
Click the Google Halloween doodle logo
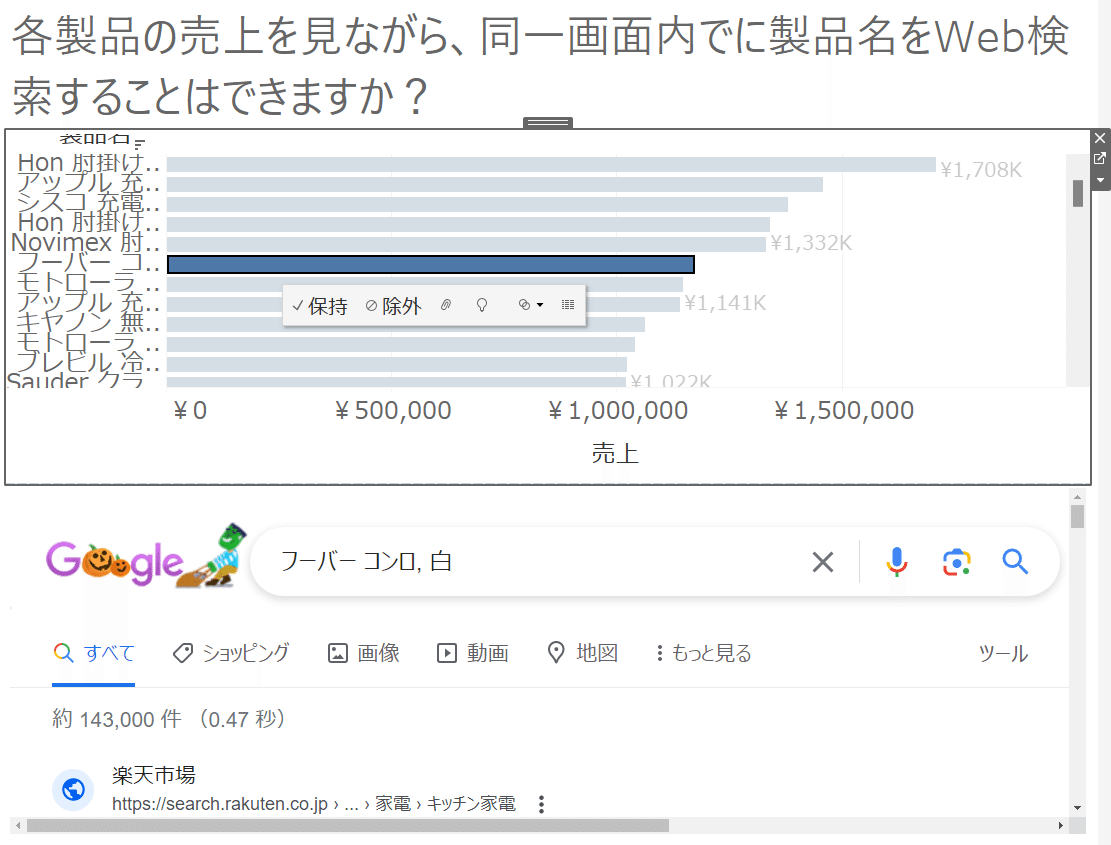click(147, 557)
